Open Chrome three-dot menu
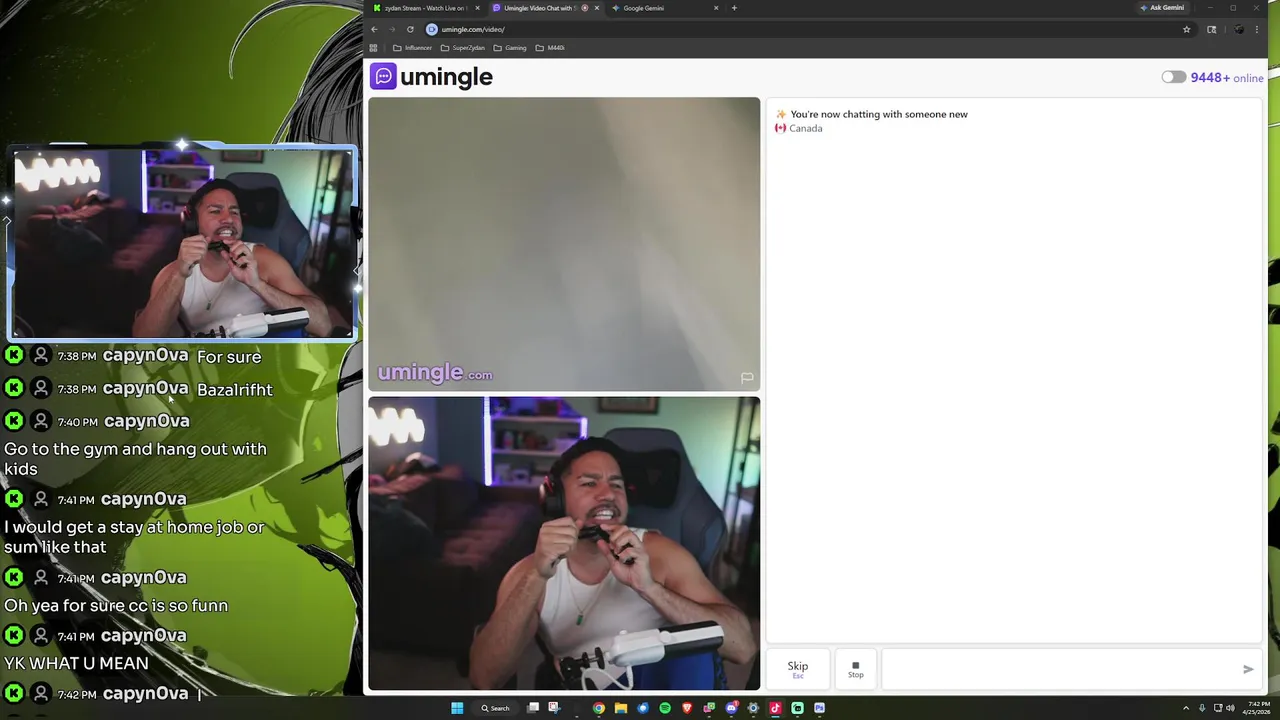 pos(1257,29)
